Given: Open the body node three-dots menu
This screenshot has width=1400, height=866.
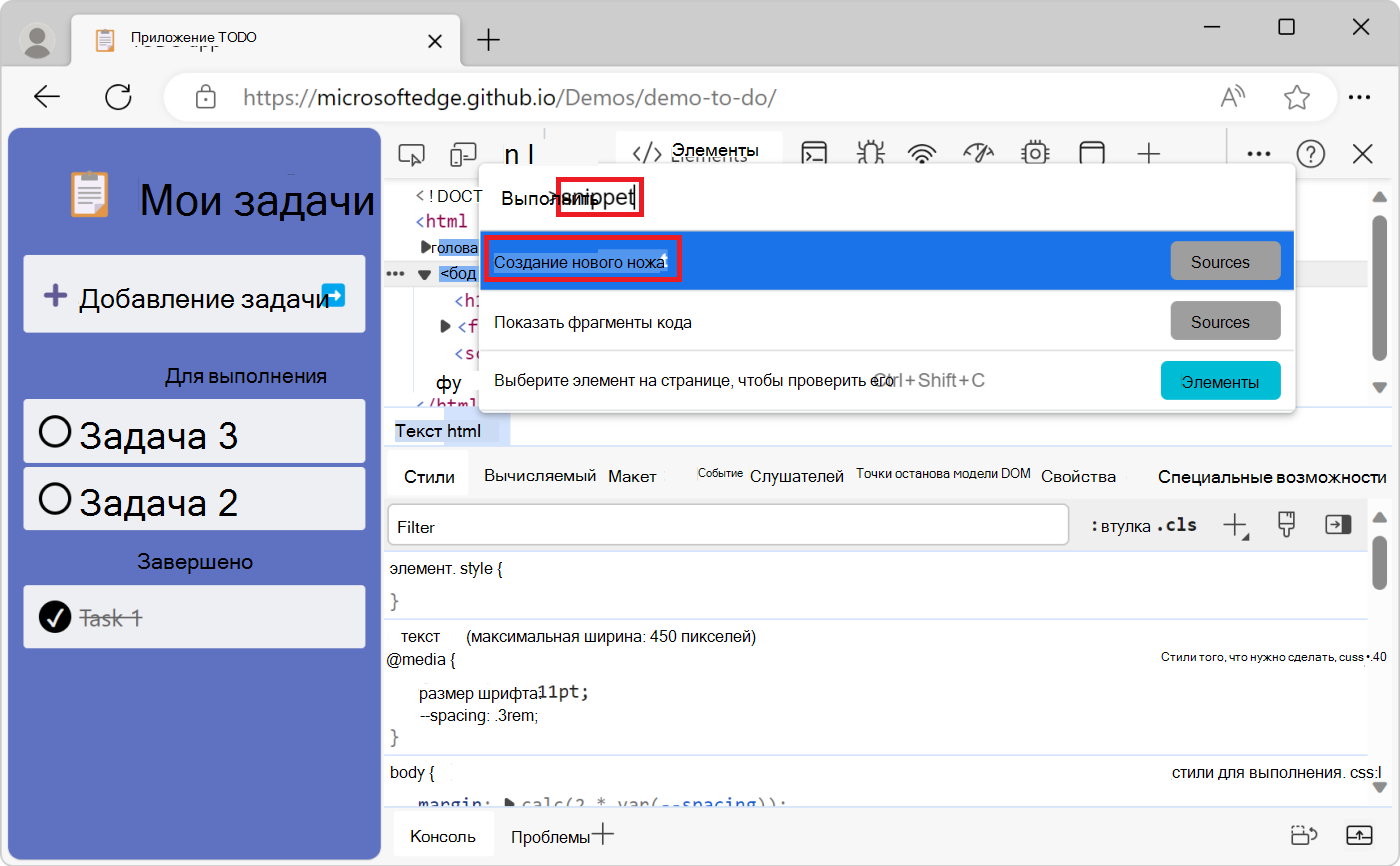Looking at the screenshot, I should click(394, 274).
